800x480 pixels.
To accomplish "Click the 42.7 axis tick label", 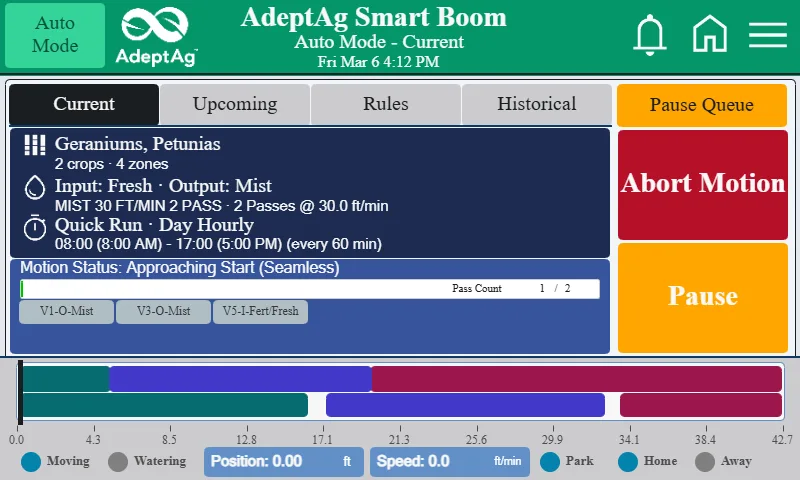I will click(x=782, y=440).
